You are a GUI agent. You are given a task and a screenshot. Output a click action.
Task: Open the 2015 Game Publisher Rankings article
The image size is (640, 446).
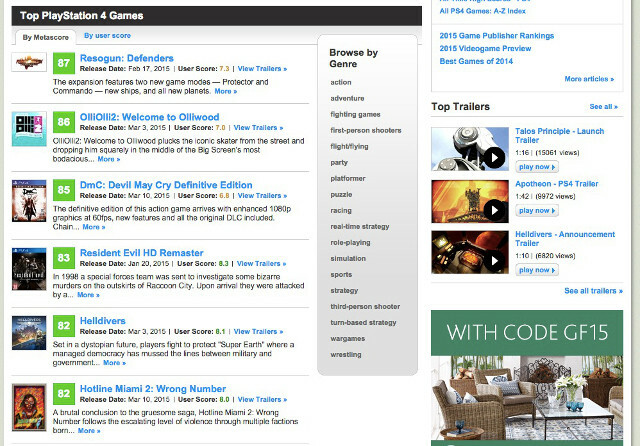(496, 36)
